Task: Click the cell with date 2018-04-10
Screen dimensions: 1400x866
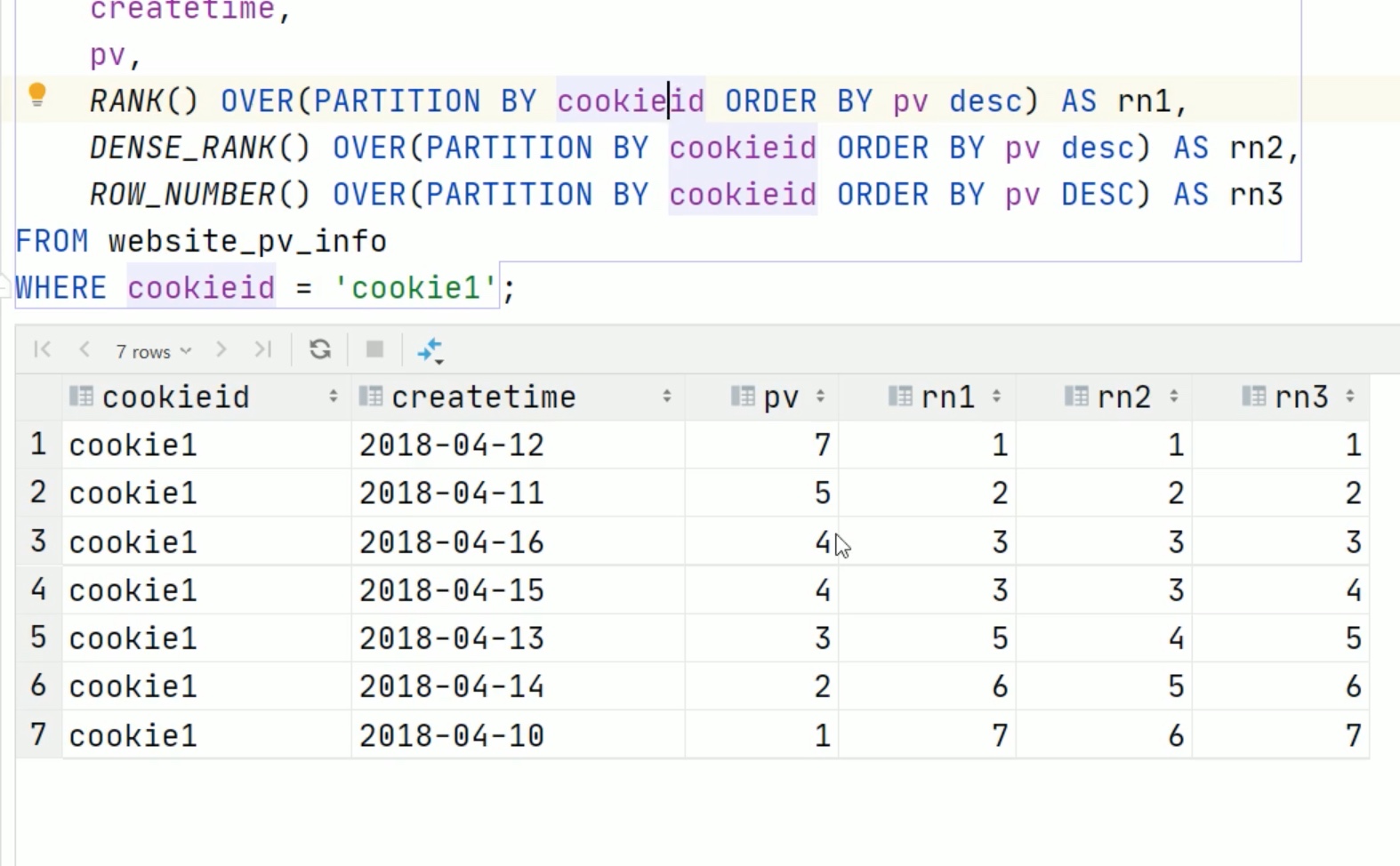Action: tap(518, 735)
